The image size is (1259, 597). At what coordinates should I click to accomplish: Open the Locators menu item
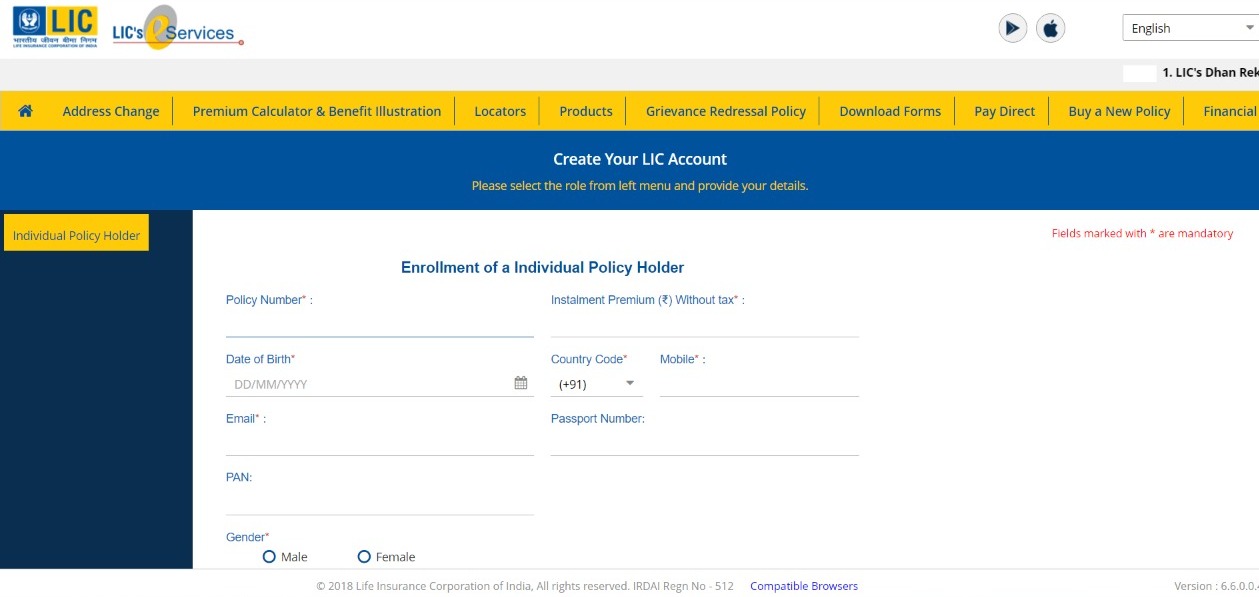[500, 111]
